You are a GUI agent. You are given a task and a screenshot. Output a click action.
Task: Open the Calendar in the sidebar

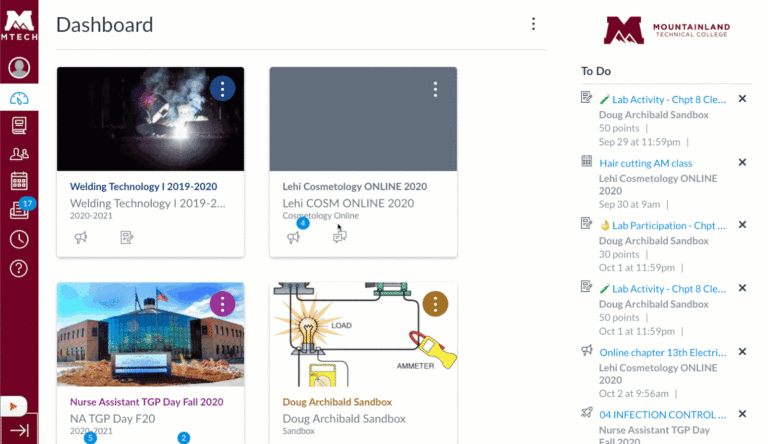(x=18, y=181)
